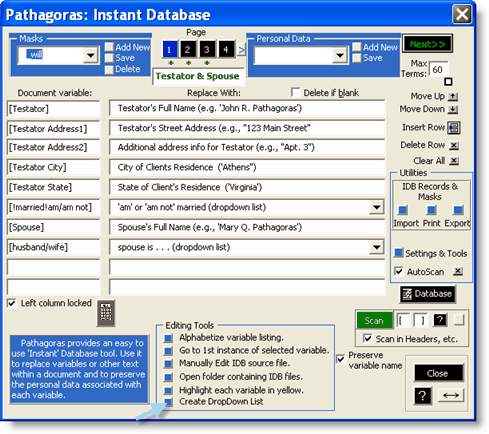489x434 pixels.
Task: Switch to page 3 tab
Action: point(207,50)
